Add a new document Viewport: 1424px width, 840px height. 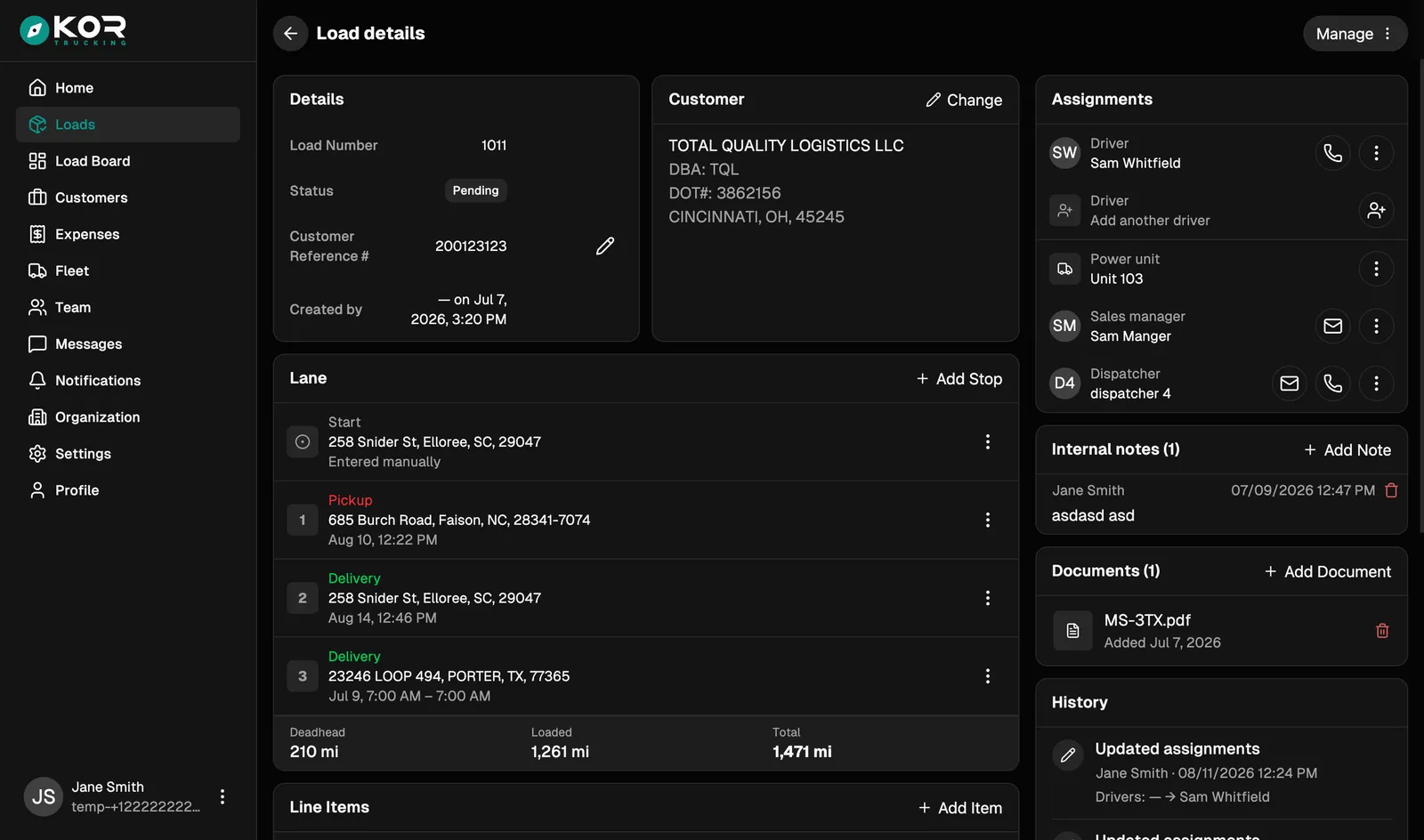[1328, 572]
